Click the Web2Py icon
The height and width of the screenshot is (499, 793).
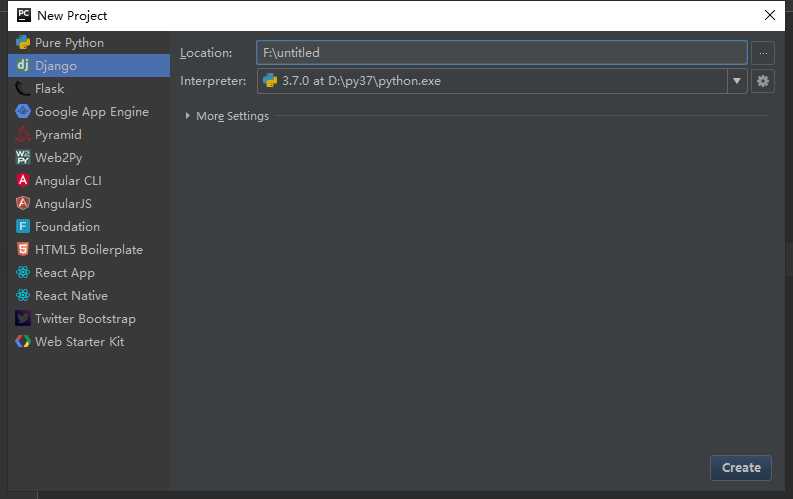coord(23,157)
